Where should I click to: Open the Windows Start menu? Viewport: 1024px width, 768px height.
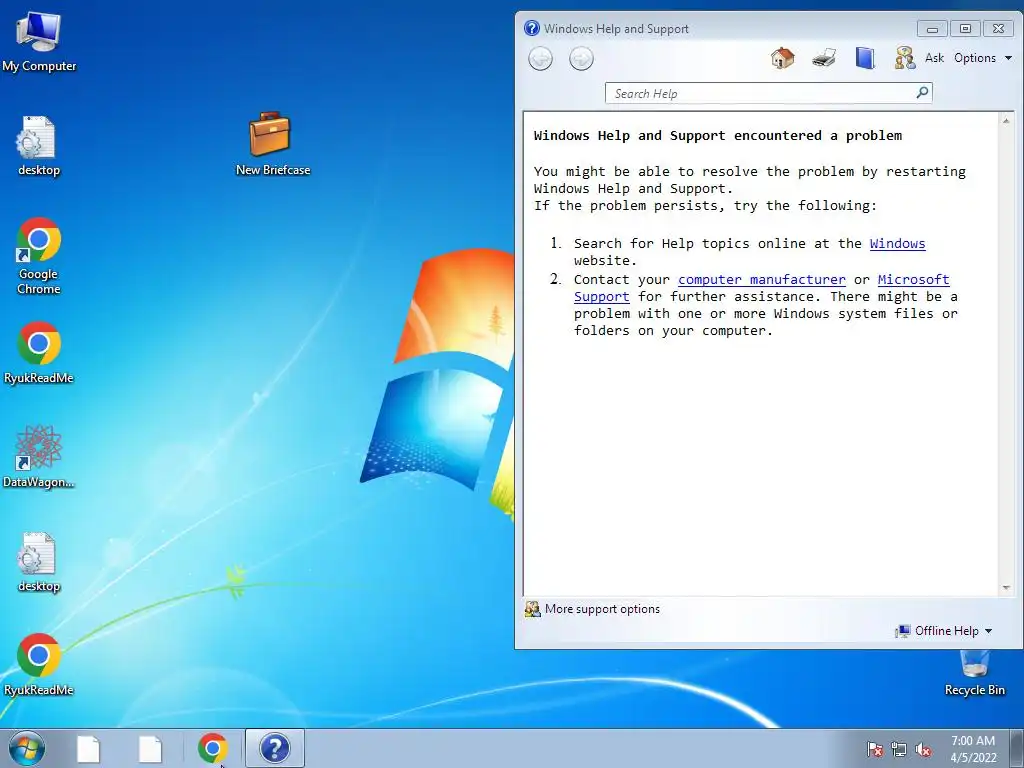coord(27,748)
